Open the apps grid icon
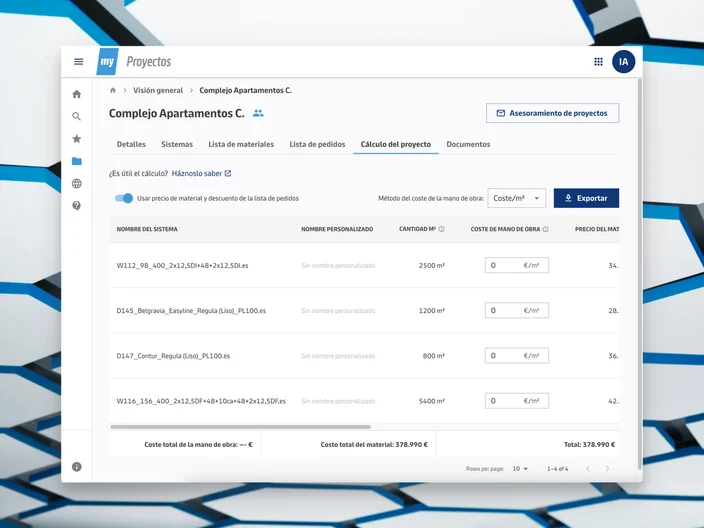This screenshot has height=528, width=704. 598,62
